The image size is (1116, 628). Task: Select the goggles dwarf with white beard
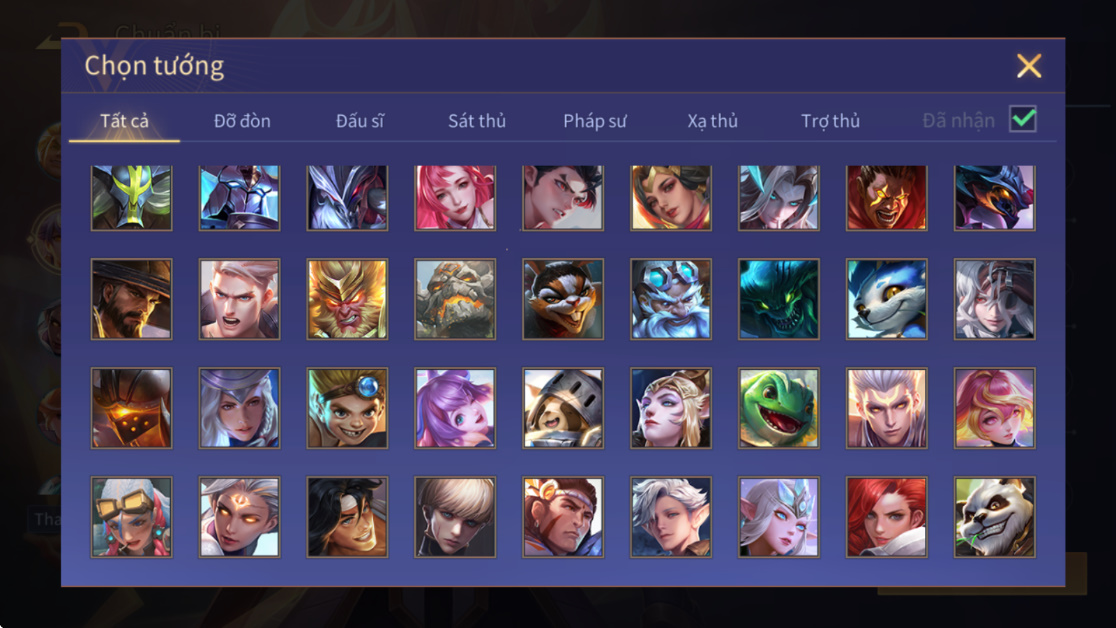[670, 299]
